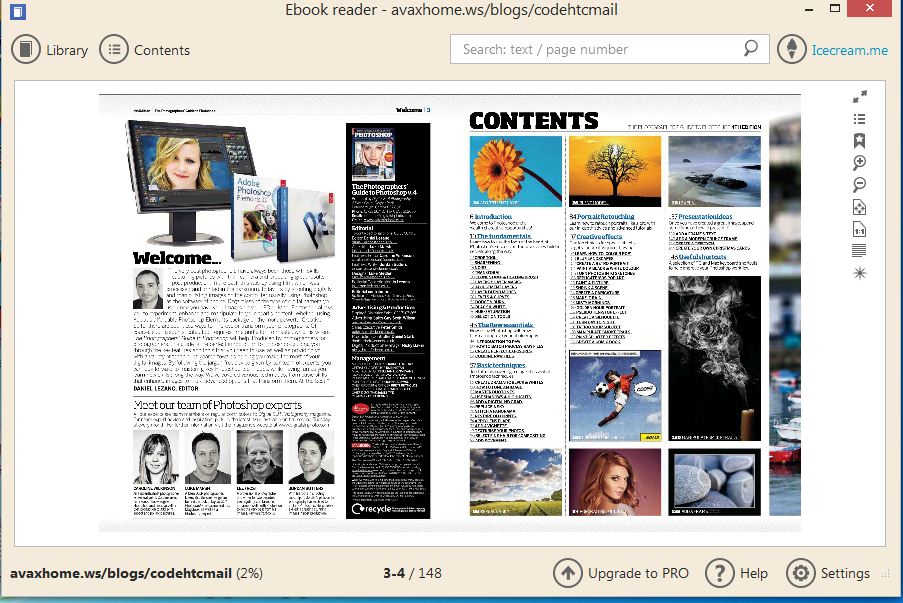The image size is (903, 603).
Task: Focus the search text / page number field
Action: coord(610,49)
